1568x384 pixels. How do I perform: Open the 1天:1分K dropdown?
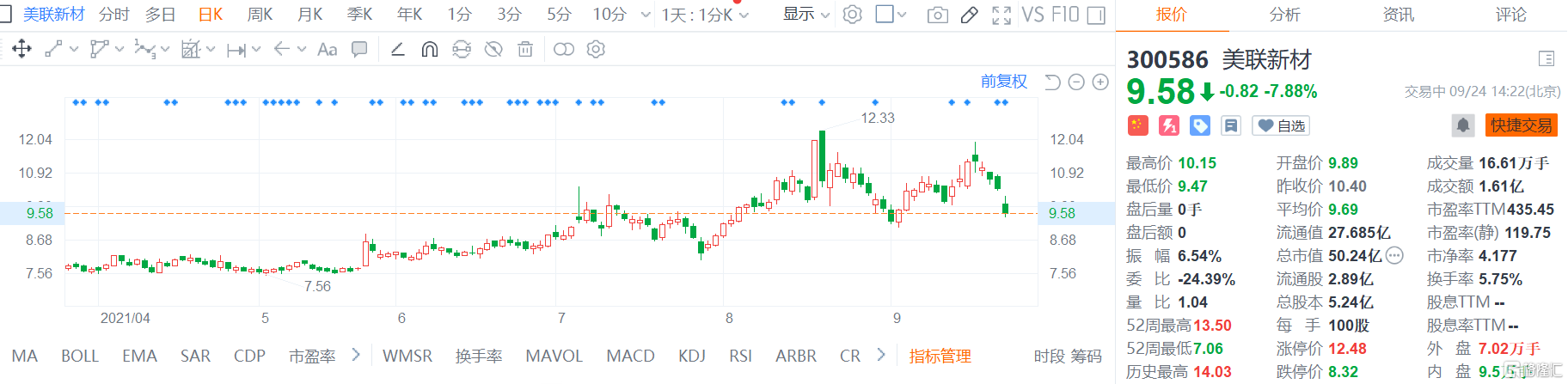[x=705, y=15]
